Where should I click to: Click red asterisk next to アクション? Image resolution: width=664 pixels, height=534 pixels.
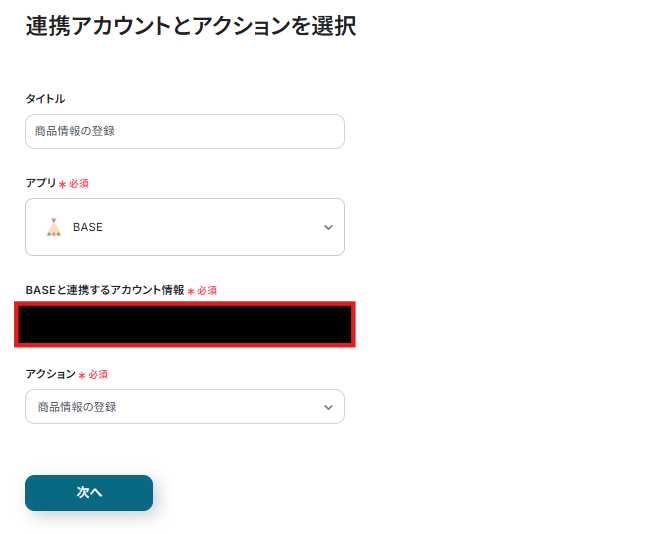[x=81, y=375]
